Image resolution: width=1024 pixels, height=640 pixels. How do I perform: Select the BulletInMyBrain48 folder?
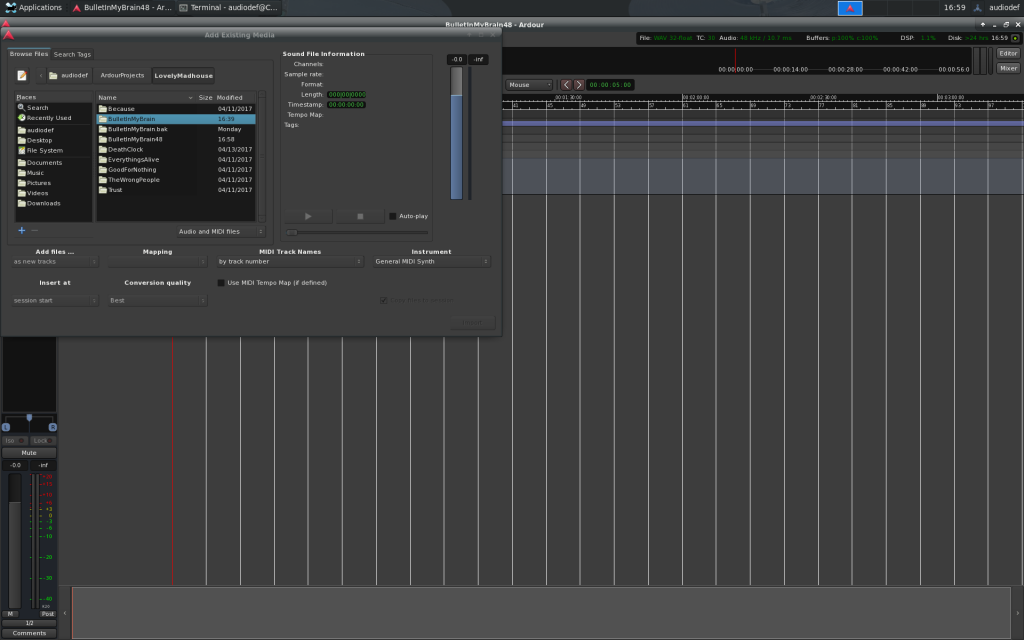pos(176,140)
